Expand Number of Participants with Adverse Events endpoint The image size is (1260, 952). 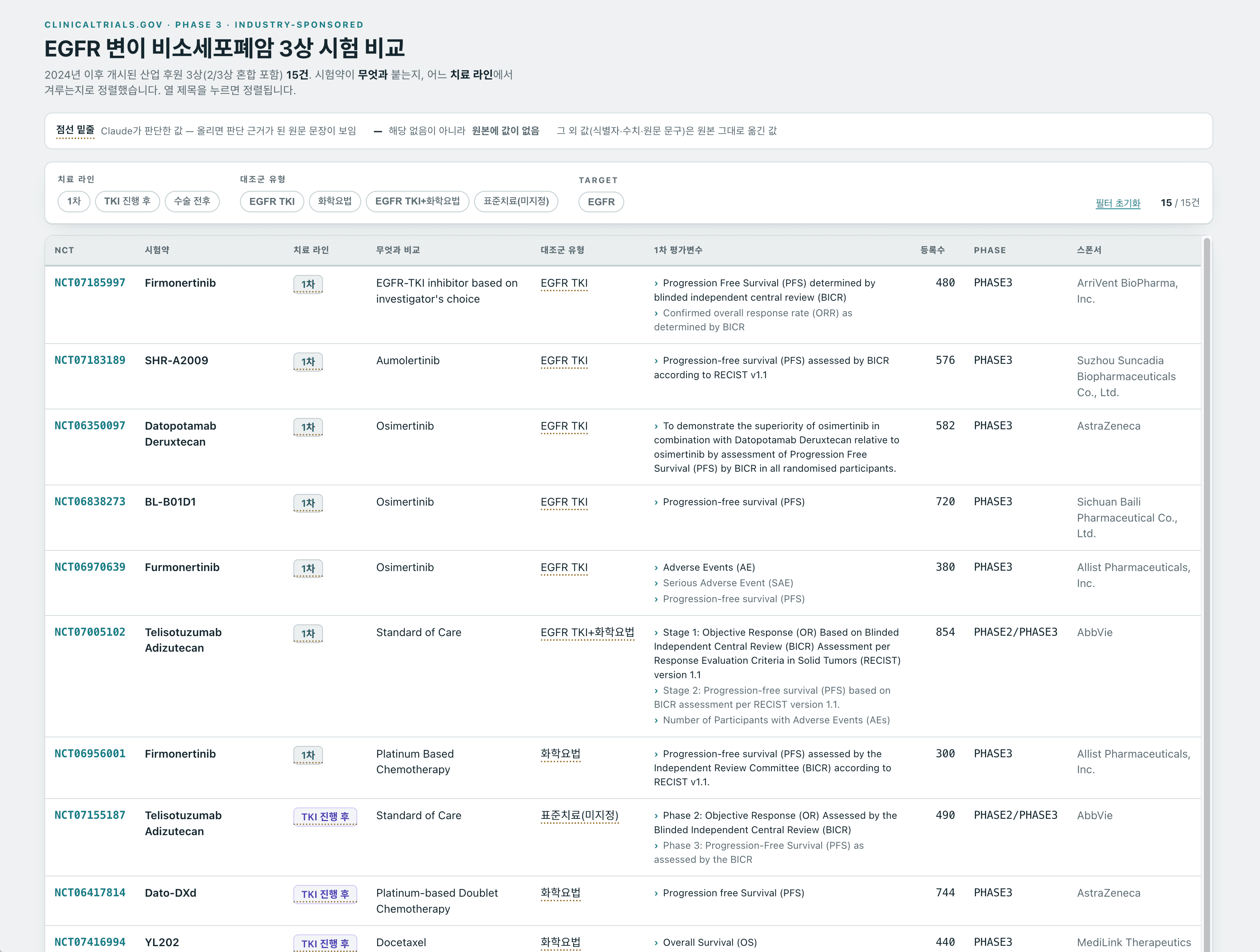772,720
